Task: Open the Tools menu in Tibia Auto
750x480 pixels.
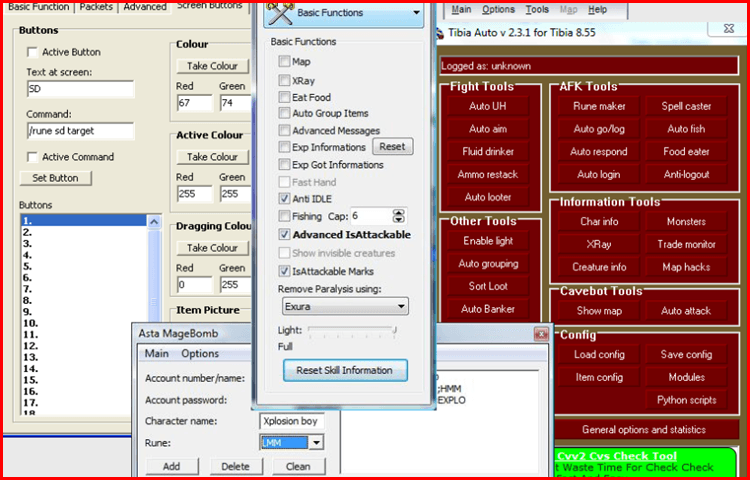Action: (x=537, y=10)
